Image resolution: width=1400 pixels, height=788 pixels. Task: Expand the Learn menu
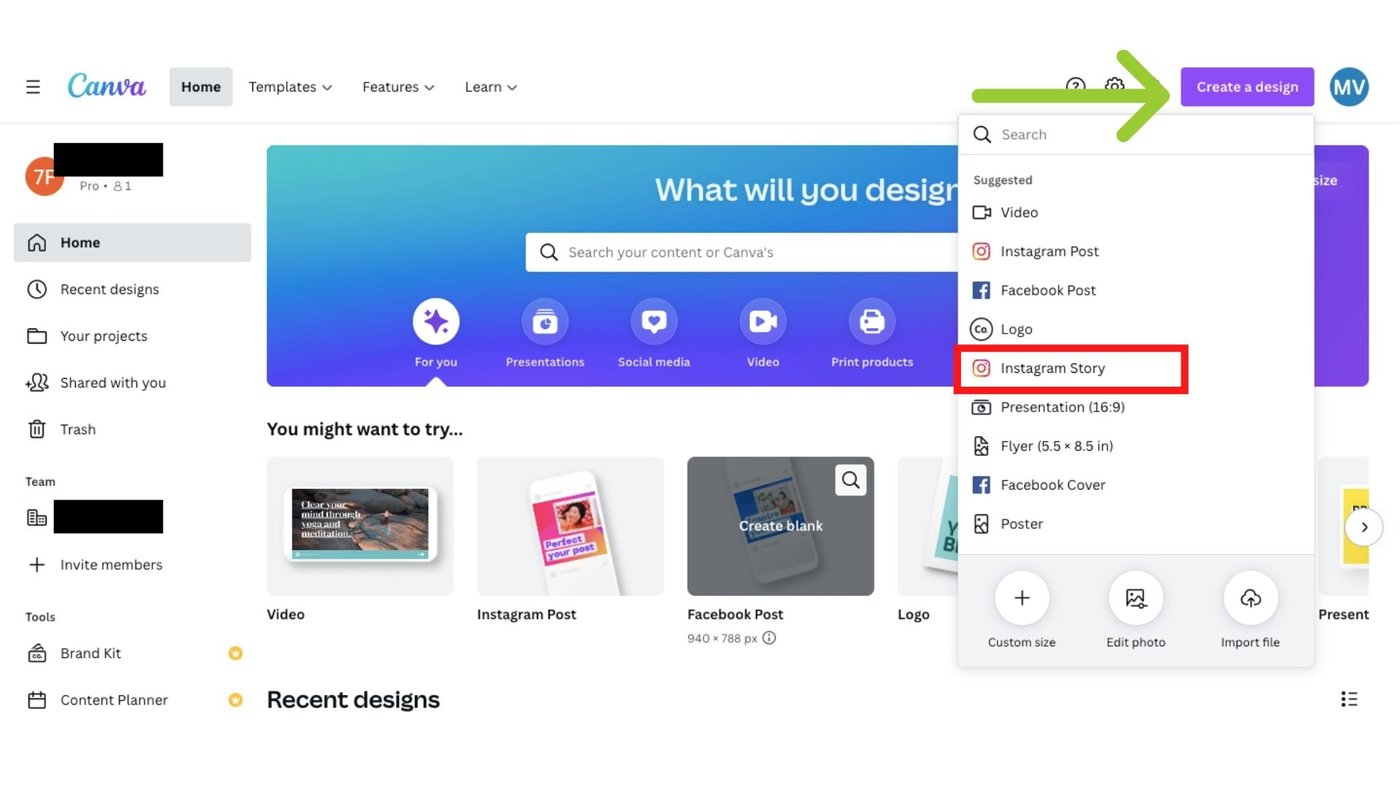coord(490,86)
